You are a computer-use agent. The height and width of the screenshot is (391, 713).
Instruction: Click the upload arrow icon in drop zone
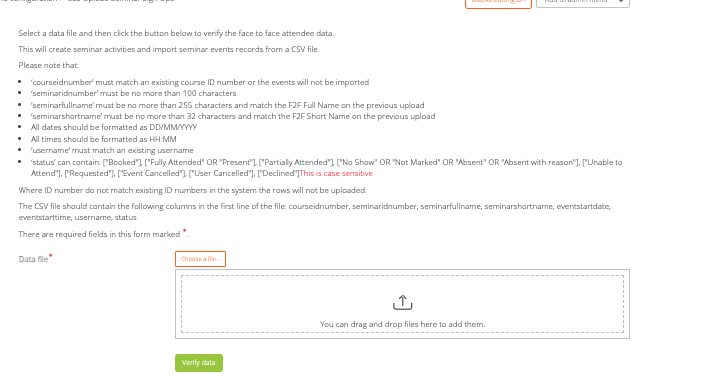(402, 302)
